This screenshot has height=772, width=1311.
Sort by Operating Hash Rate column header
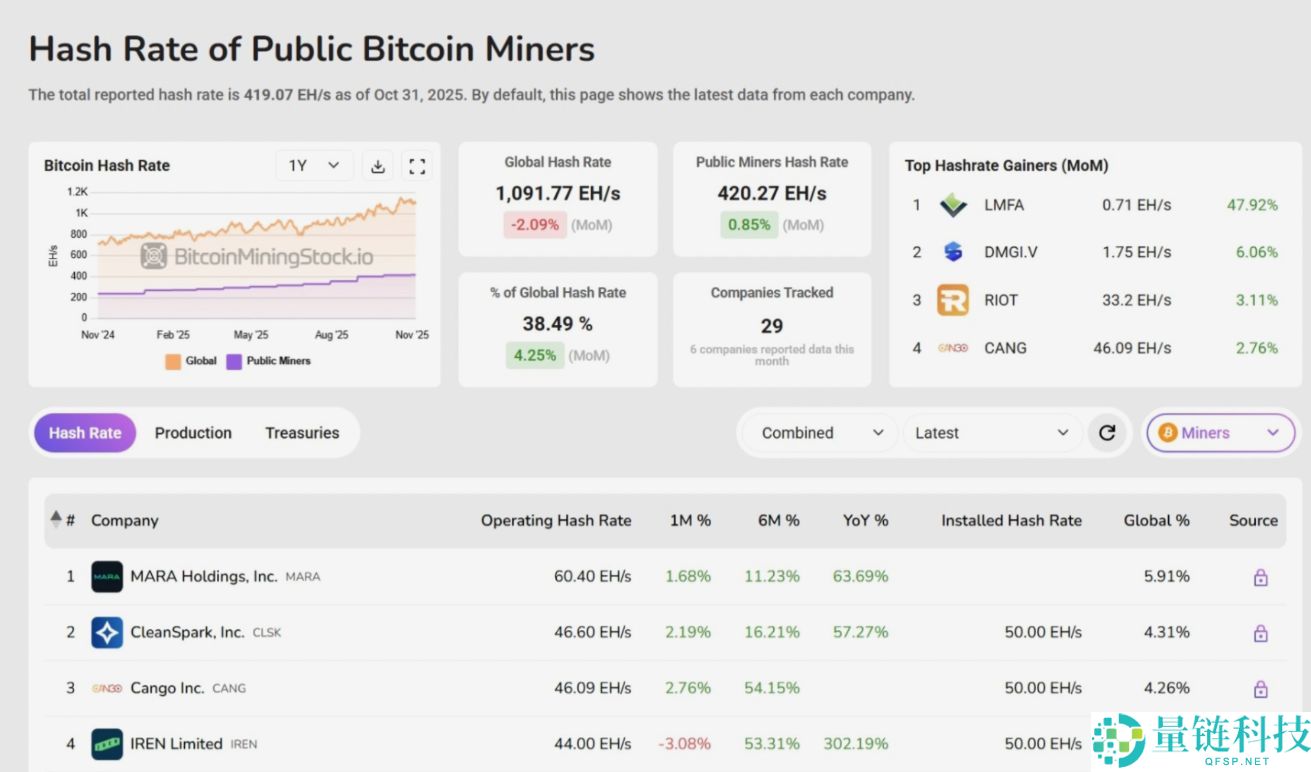tap(556, 520)
